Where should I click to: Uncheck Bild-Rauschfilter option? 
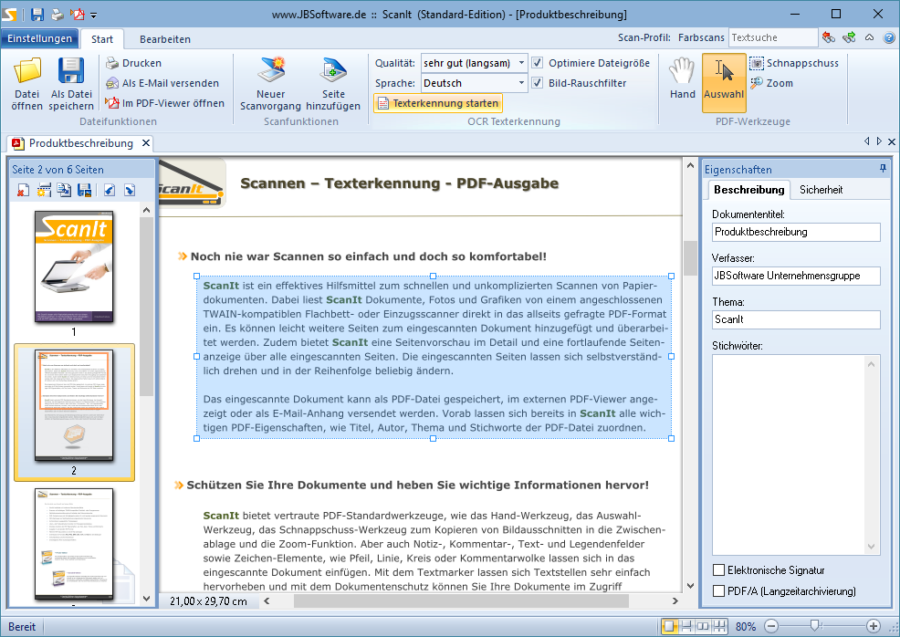537,83
